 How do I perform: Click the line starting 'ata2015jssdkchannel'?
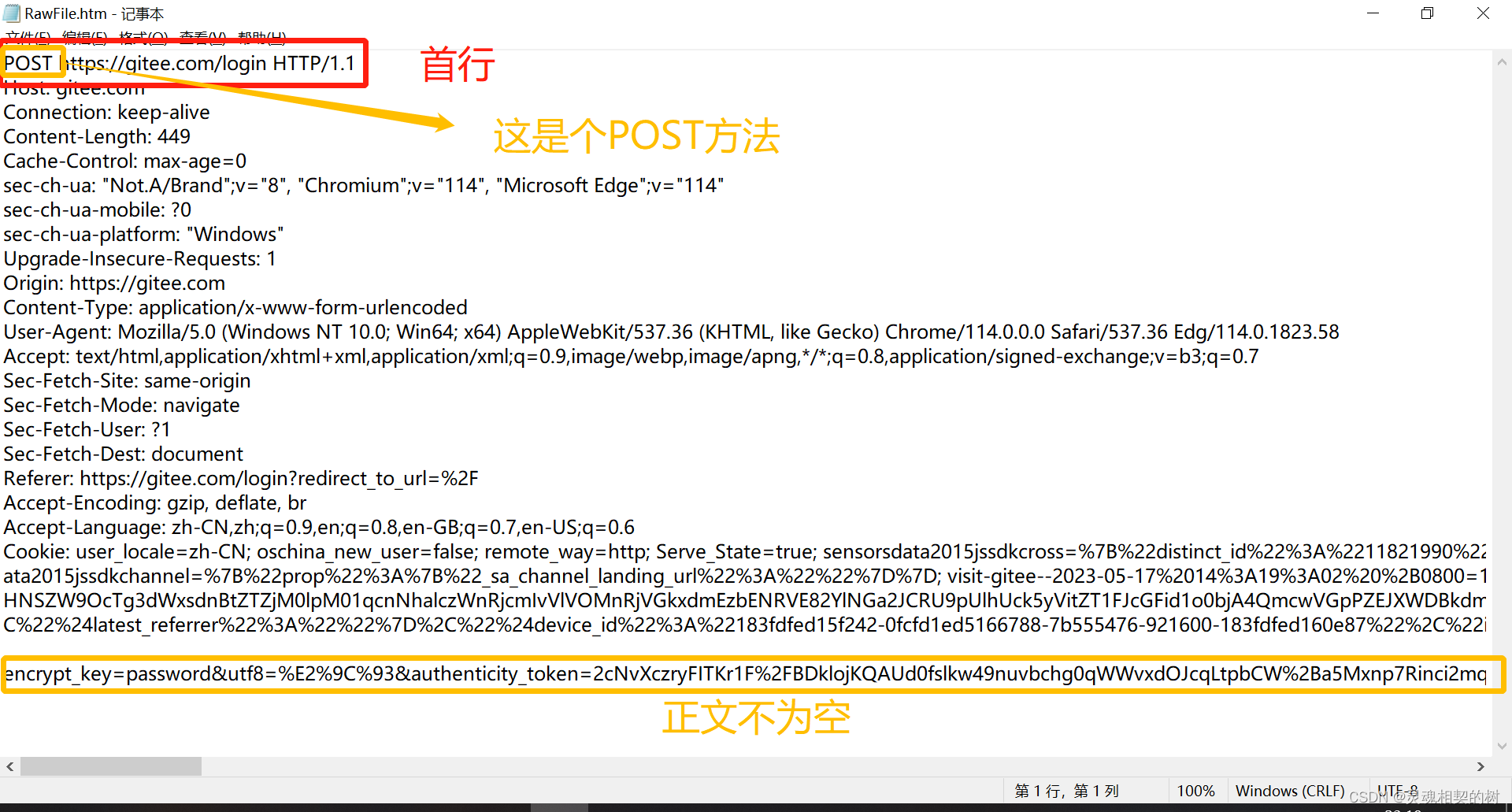pyautogui.click(x=745, y=576)
